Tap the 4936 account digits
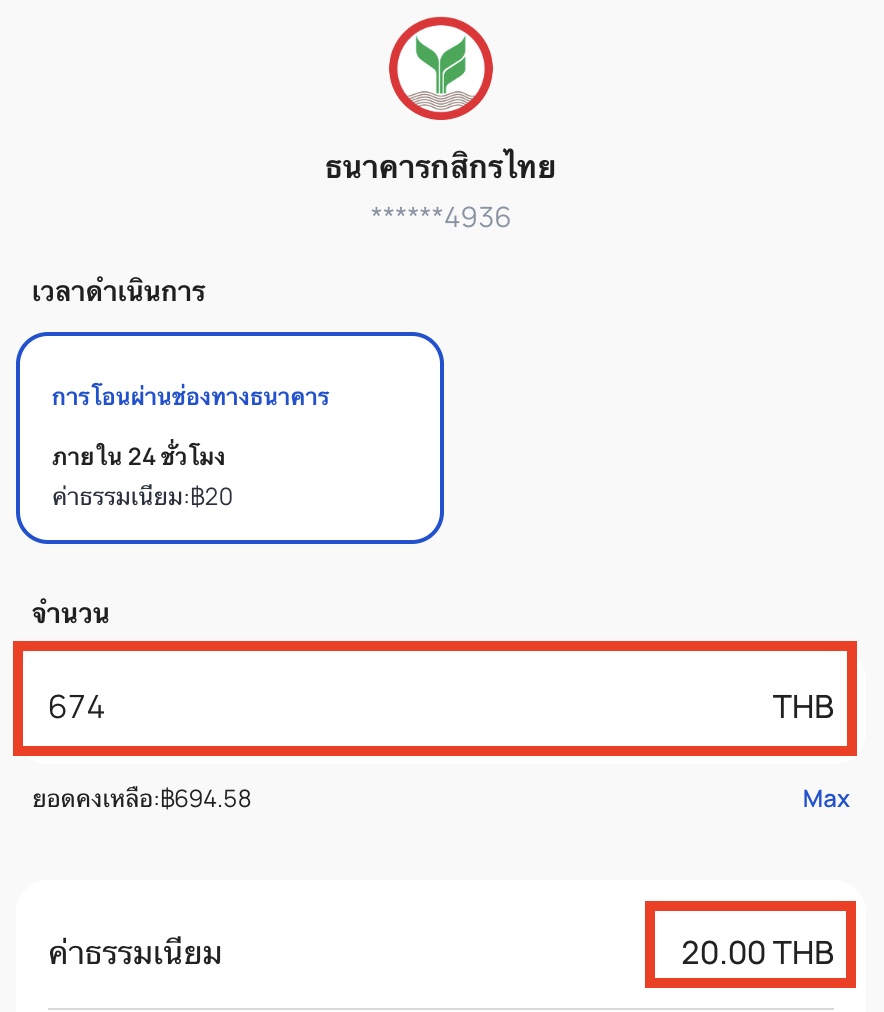This screenshot has width=884, height=1012. click(477, 218)
